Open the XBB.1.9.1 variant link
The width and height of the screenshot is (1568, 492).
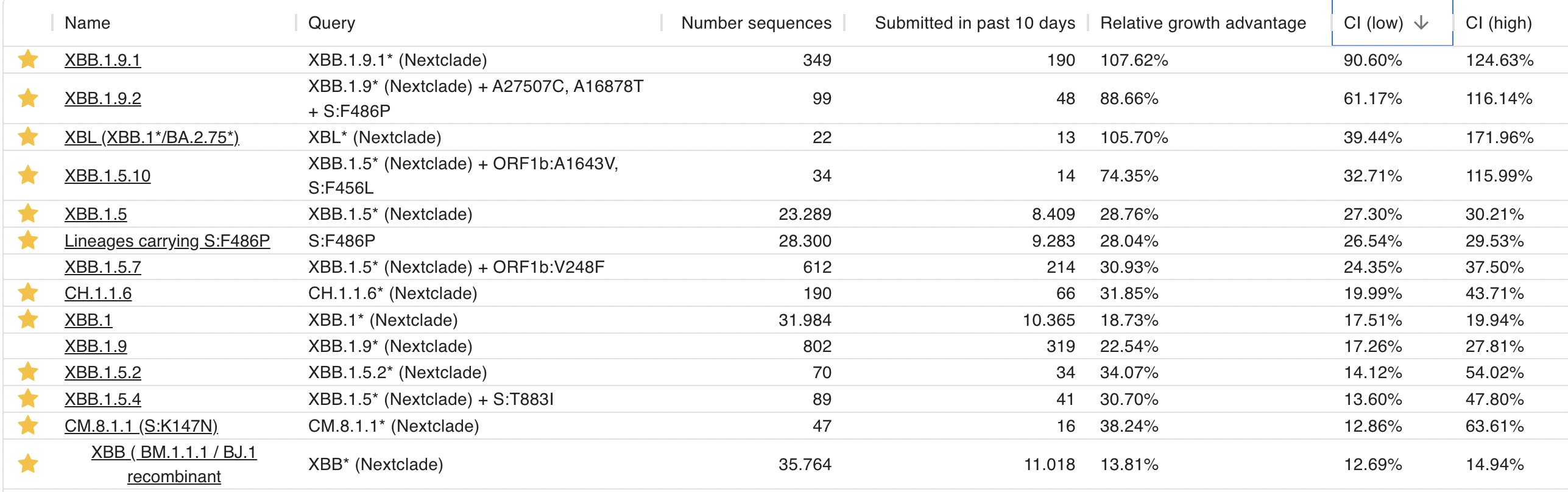tap(103, 60)
